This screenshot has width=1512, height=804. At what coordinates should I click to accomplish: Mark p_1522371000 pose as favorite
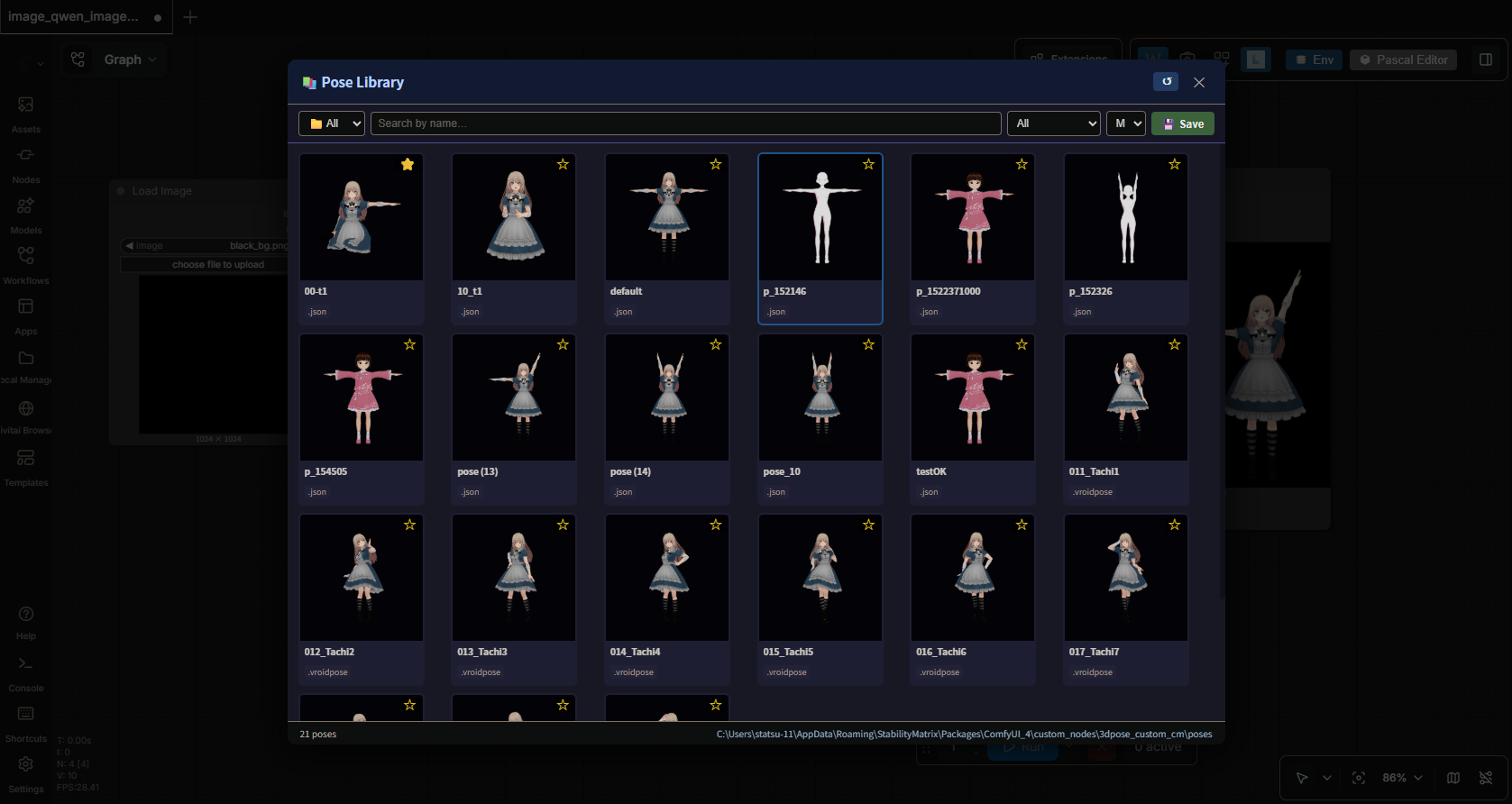point(1022,164)
